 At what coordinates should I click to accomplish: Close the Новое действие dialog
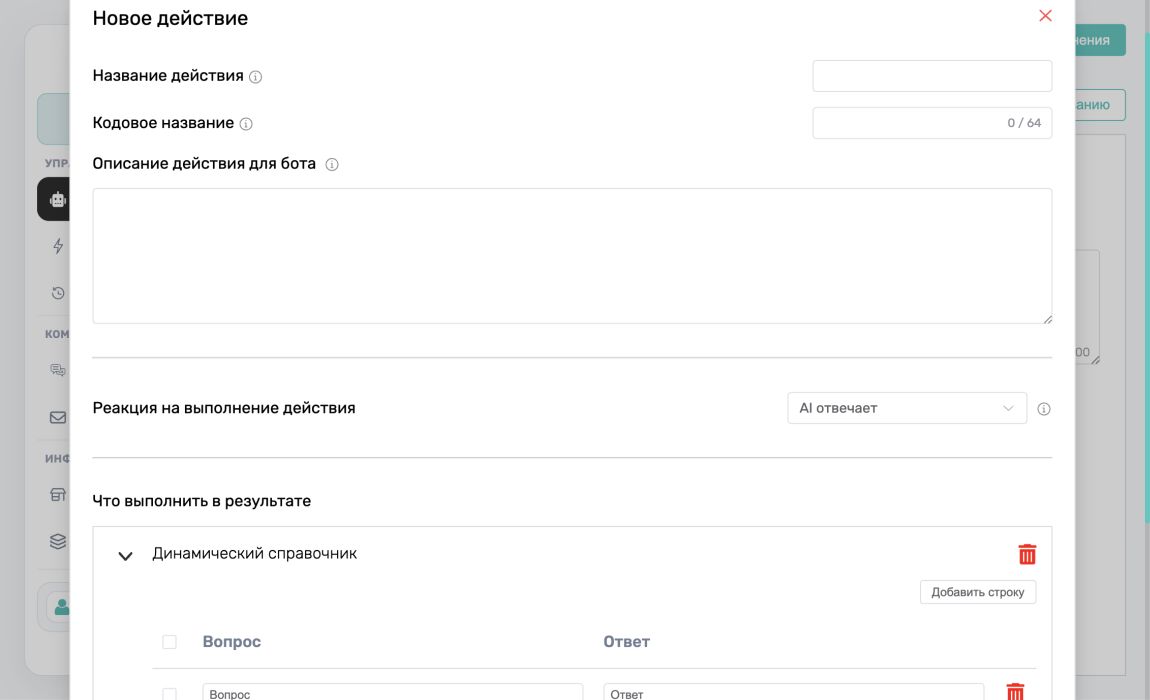(x=1045, y=15)
